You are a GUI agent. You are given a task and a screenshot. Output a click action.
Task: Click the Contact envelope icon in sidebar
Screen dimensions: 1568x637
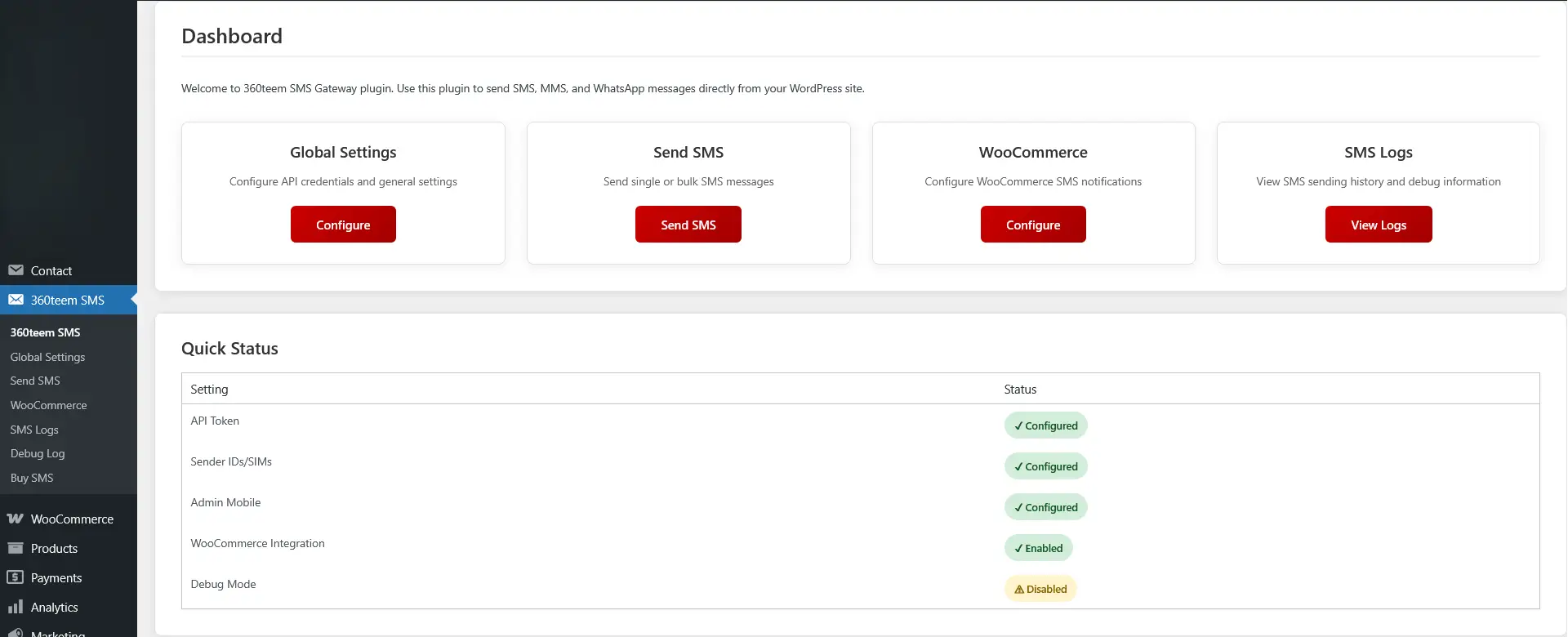click(x=16, y=270)
